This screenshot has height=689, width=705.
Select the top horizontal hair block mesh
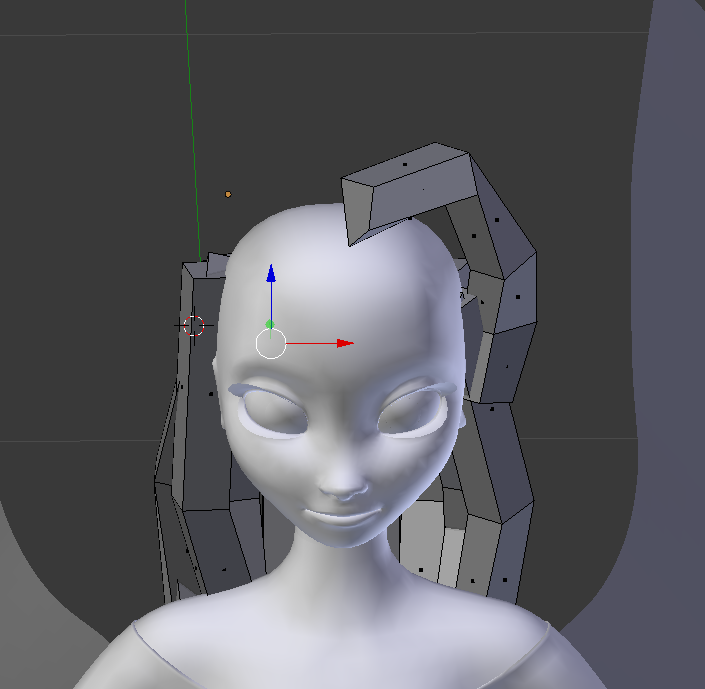(407, 189)
